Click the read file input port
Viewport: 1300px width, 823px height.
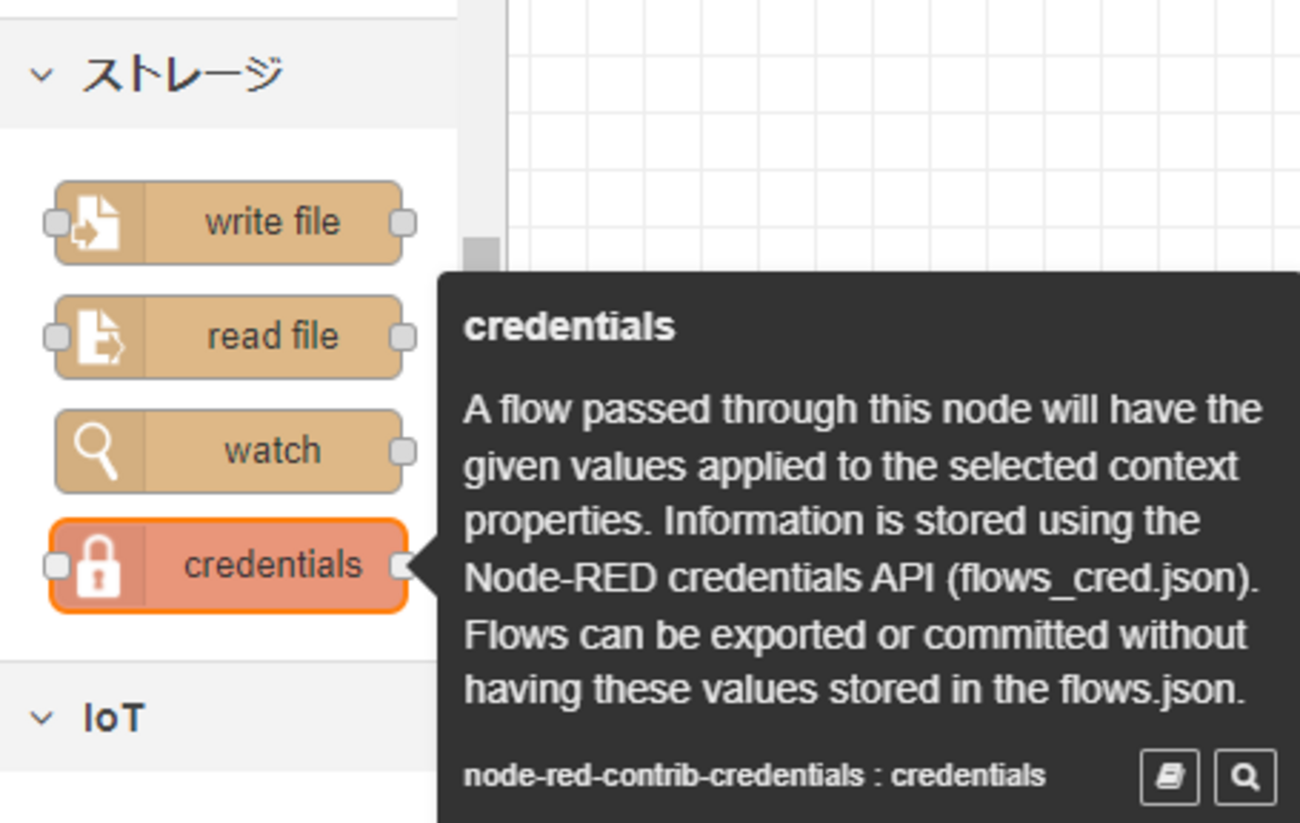(x=56, y=338)
